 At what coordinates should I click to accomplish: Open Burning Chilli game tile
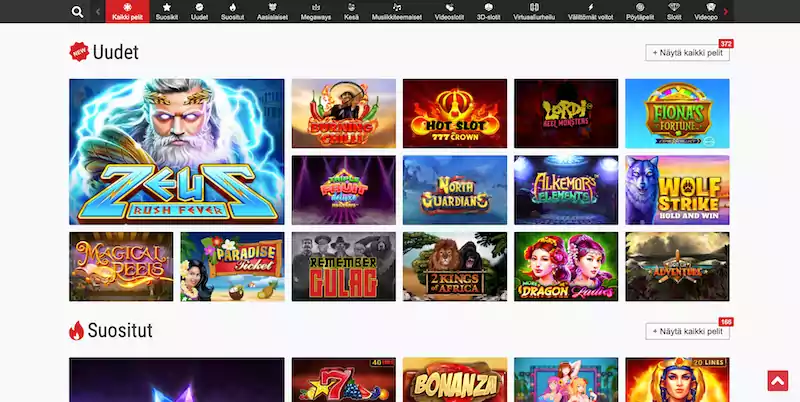tap(343, 113)
